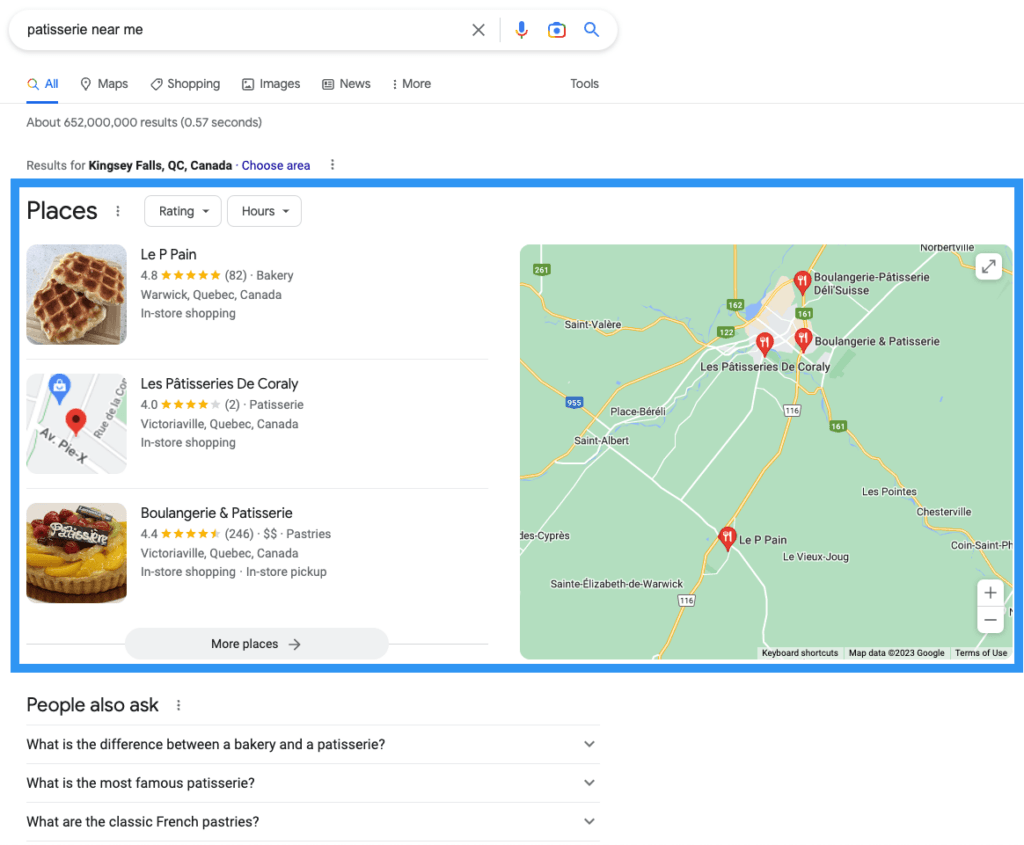Viewport: 1024px width, 845px height.
Task: Click the '(82)' review count text
Action: (x=236, y=276)
